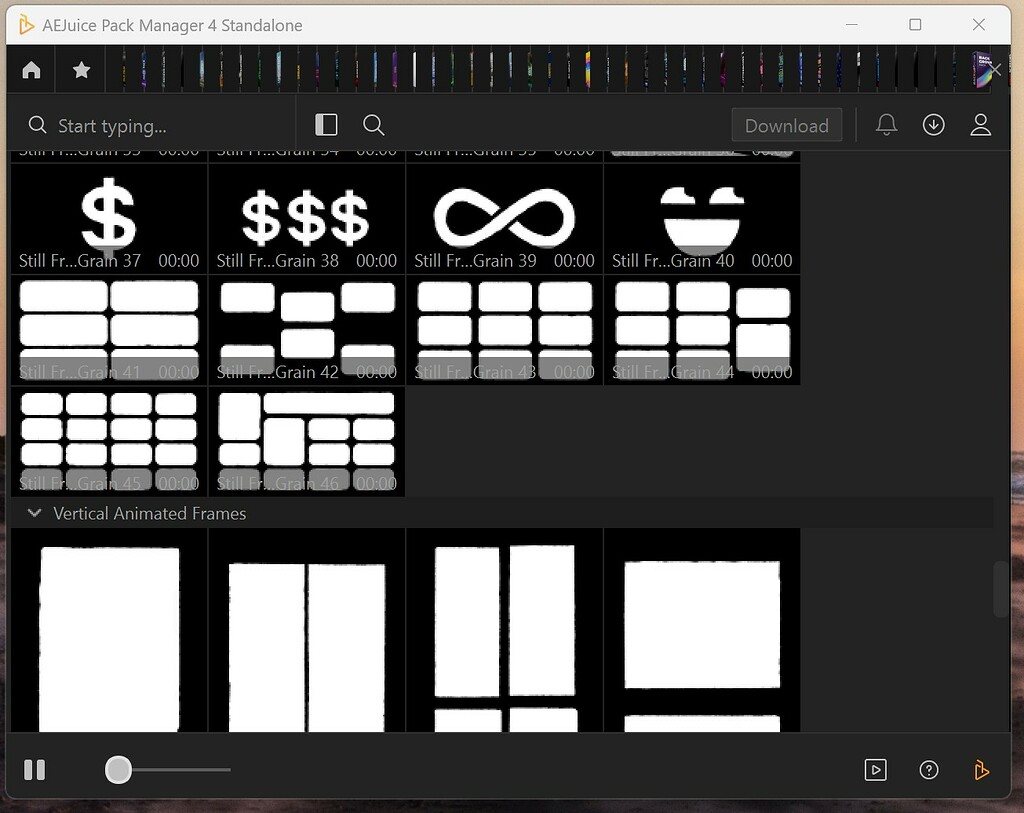Select the infinity symbol Grain 39 thumbnail
This screenshot has height=813, width=1024.
click(504, 217)
